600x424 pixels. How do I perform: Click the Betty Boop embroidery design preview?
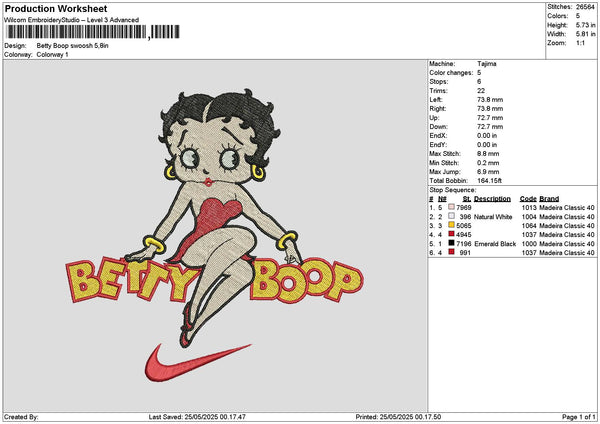pyautogui.click(x=215, y=235)
